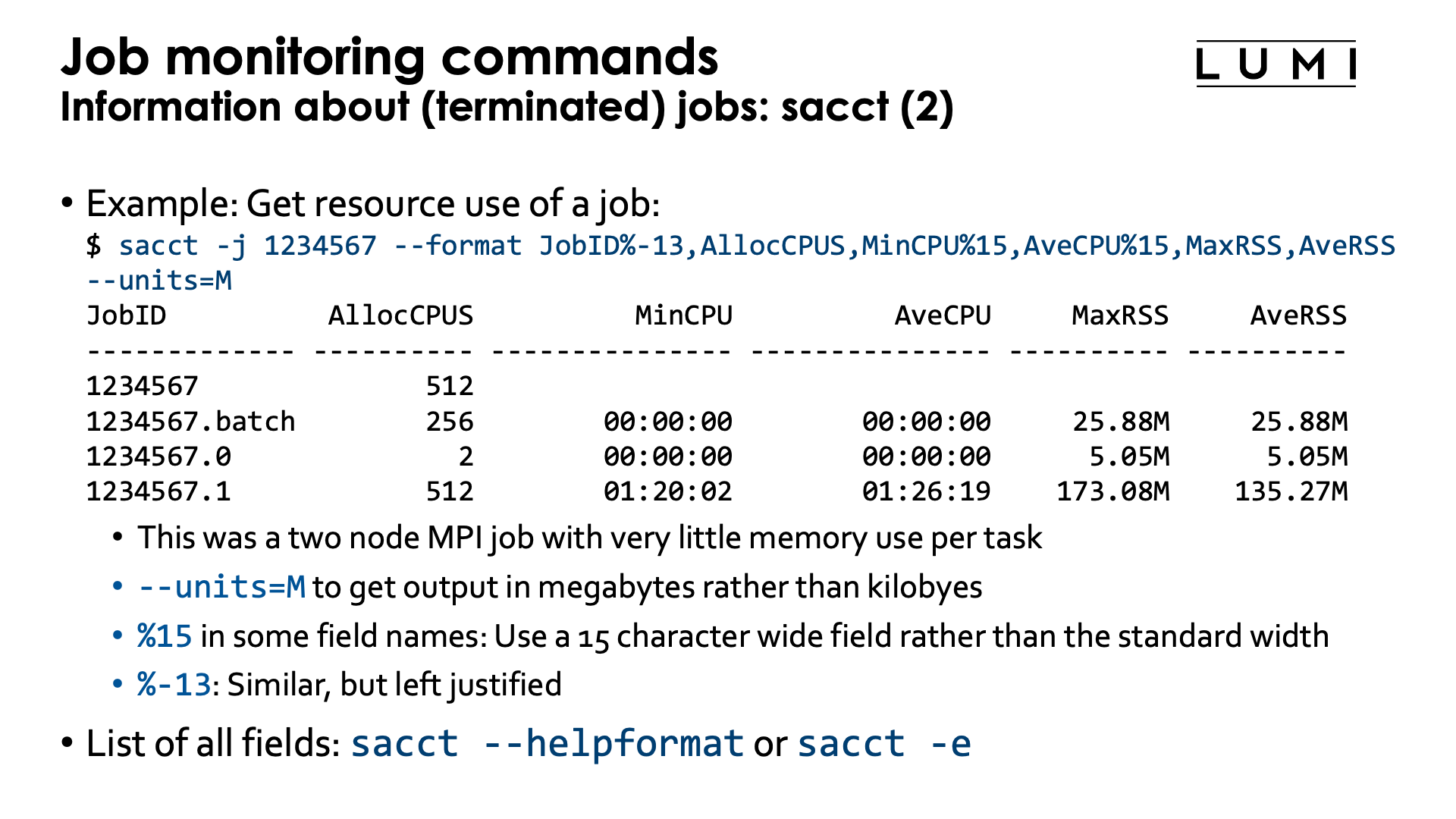Click the 173.08M MaxRSS value
This screenshot has height=819, width=1456.
click(x=1113, y=491)
